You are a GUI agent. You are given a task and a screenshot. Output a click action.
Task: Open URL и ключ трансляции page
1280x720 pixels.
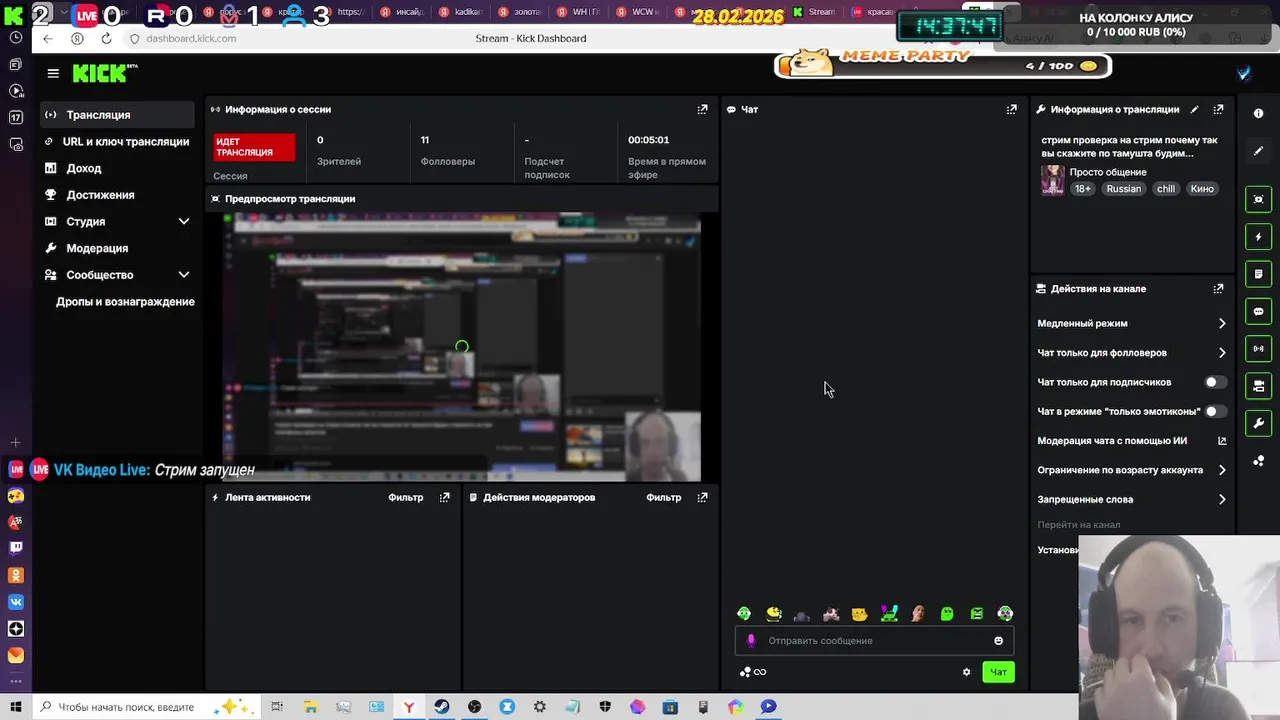118,141
